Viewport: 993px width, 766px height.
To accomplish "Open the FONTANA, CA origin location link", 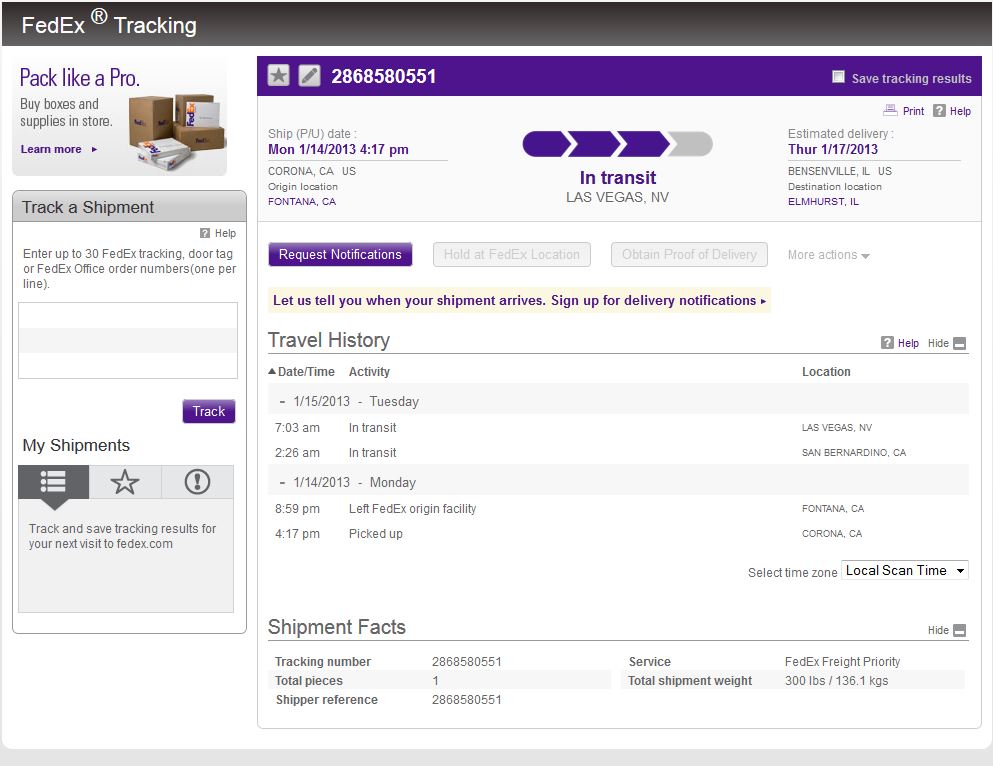I will (x=302, y=201).
